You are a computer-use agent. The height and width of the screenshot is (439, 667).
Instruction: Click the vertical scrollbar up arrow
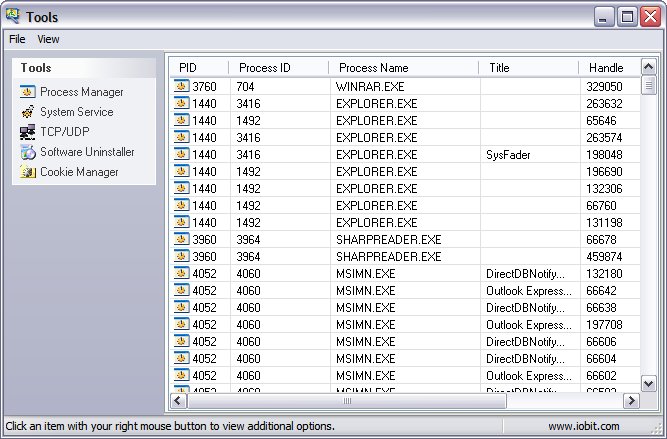pos(648,67)
